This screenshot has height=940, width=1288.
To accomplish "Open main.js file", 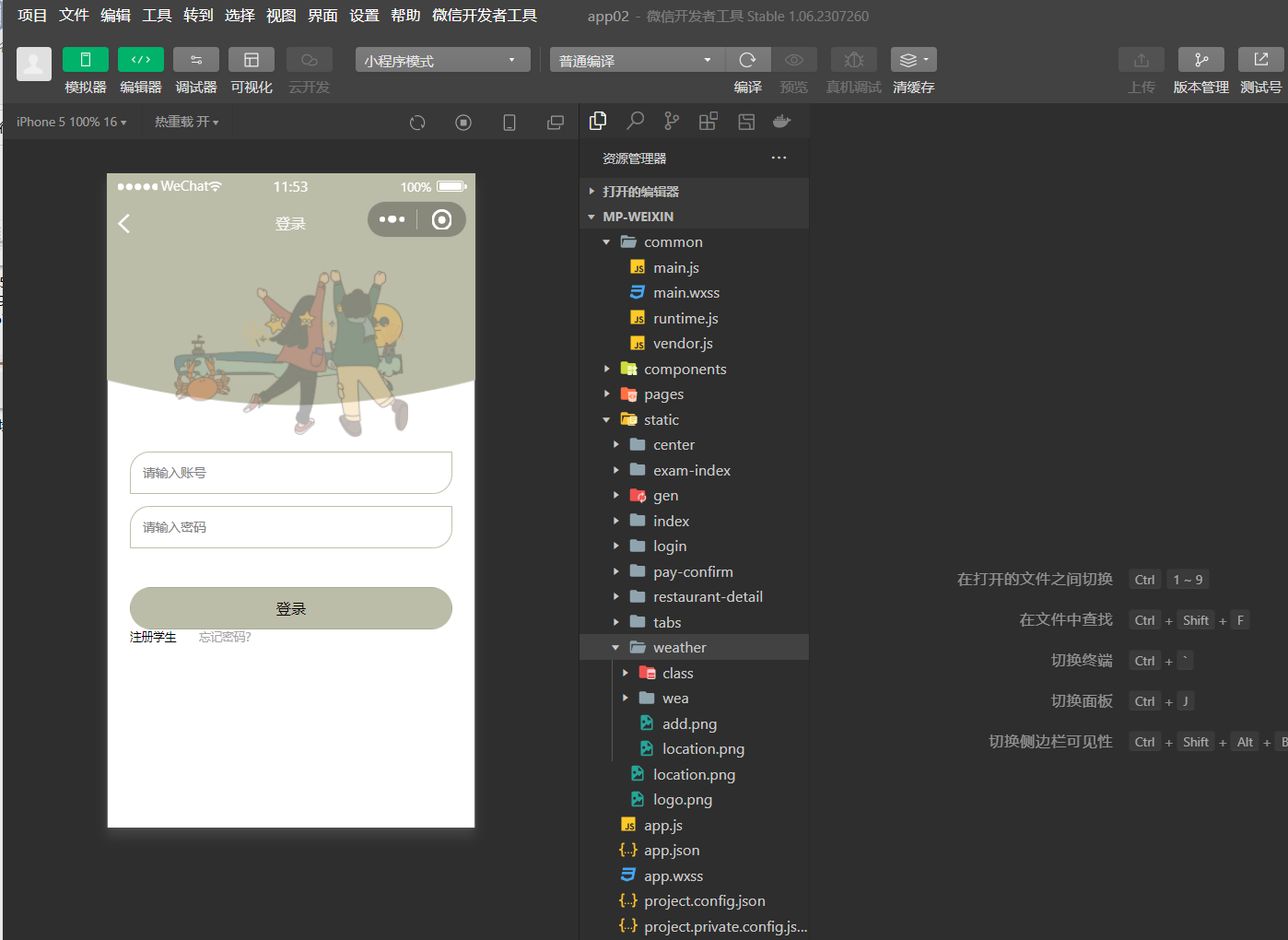I will pyautogui.click(x=695, y=267).
